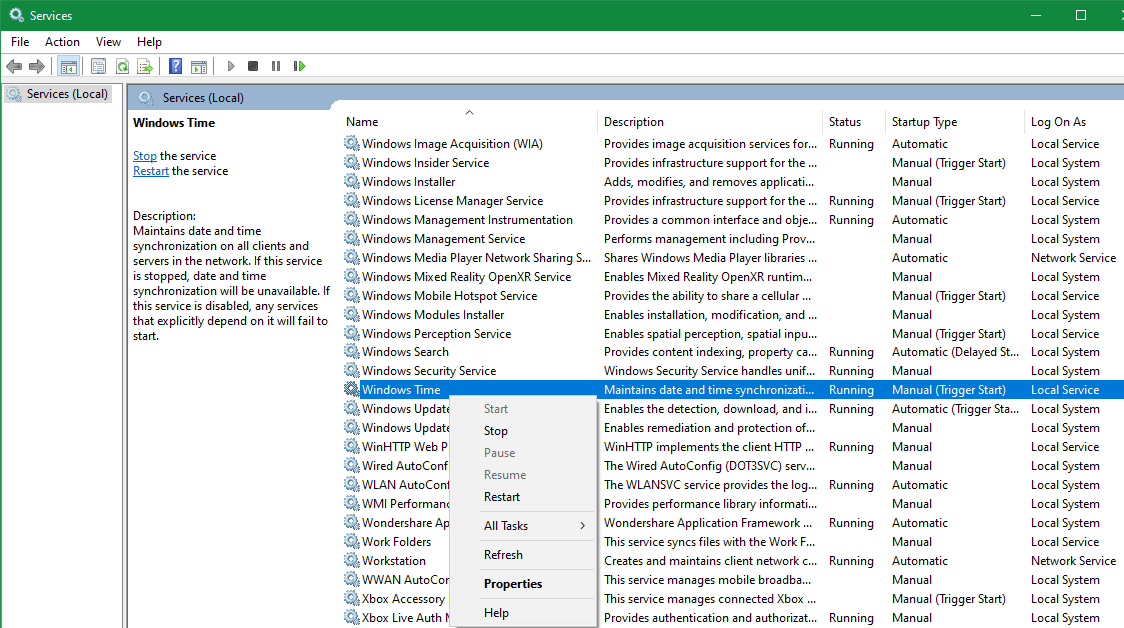This screenshot has height=628, width=1124.
Task: Click the Stop Service toolbar icon
Action: coord(253,66)
